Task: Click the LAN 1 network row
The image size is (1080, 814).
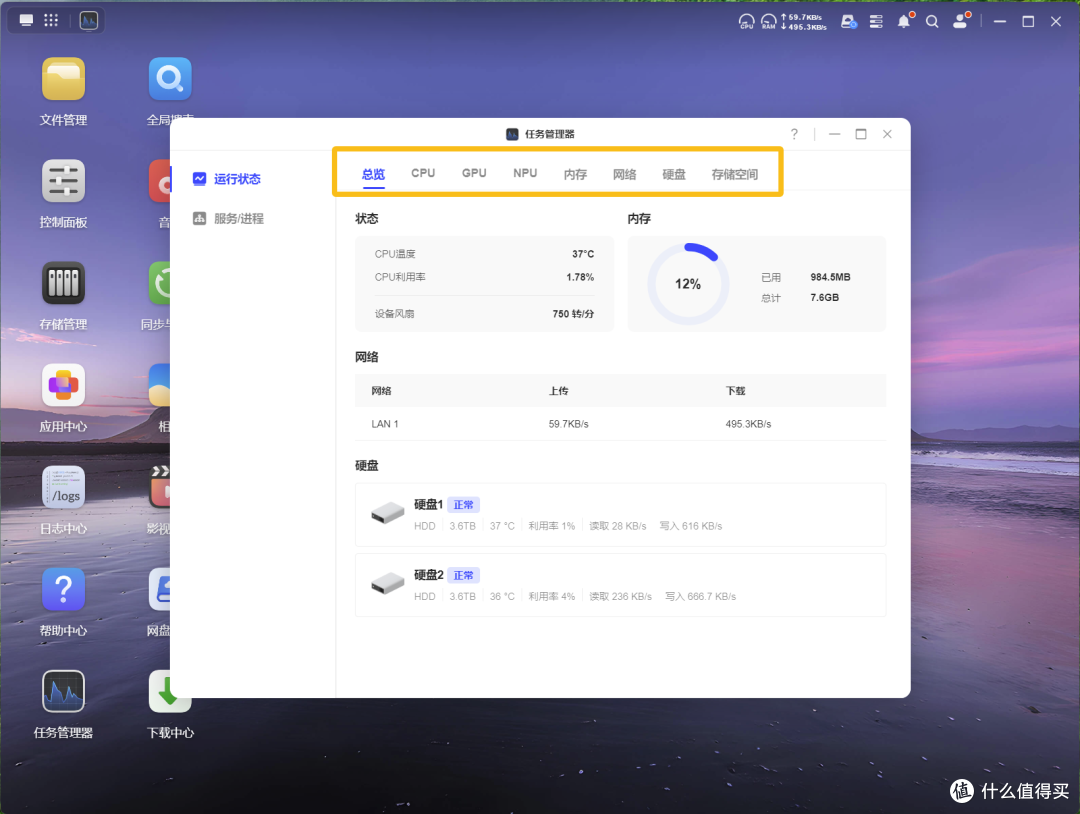Action: [620, 424]
